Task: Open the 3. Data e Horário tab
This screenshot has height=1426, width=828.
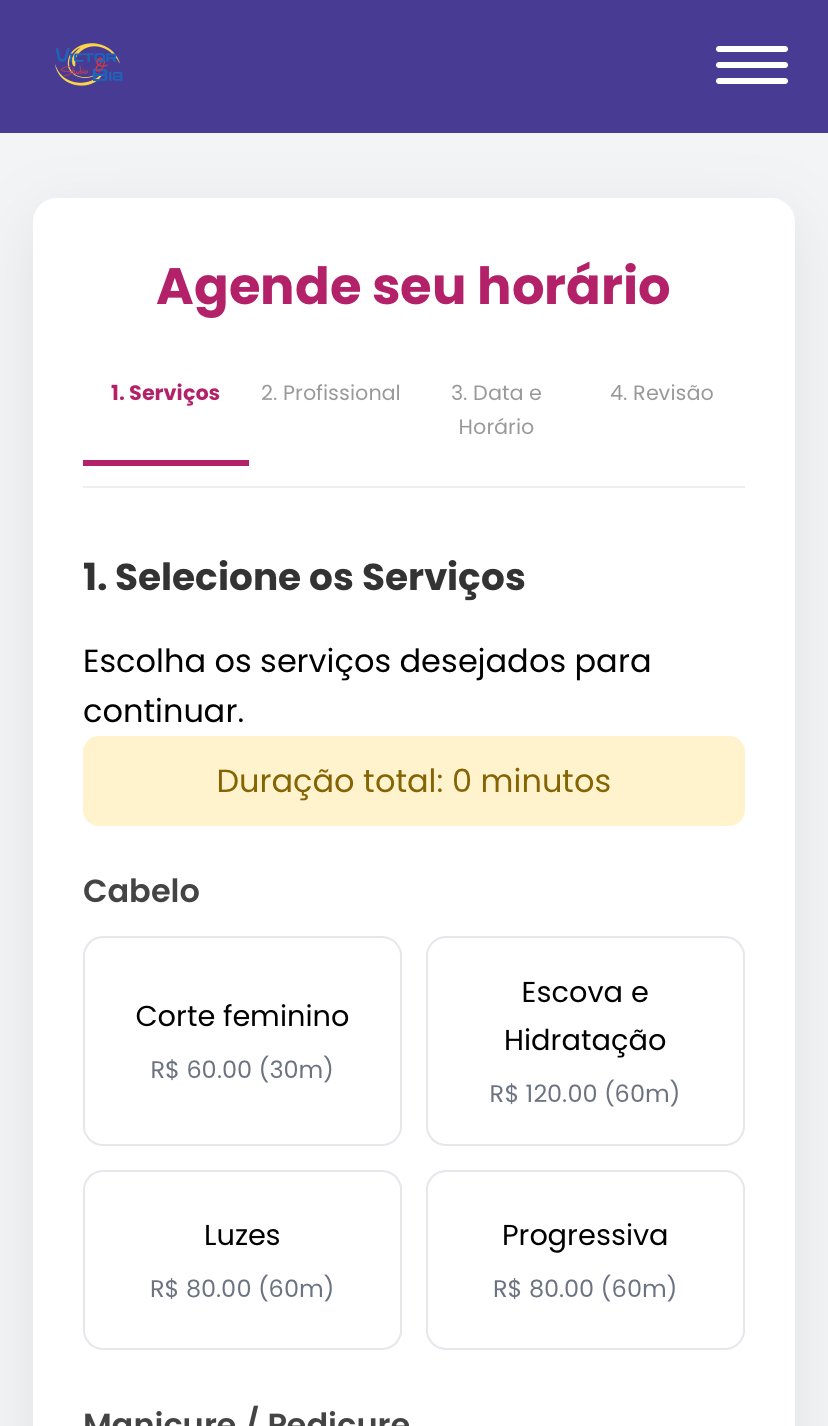Action: point(496,409)
